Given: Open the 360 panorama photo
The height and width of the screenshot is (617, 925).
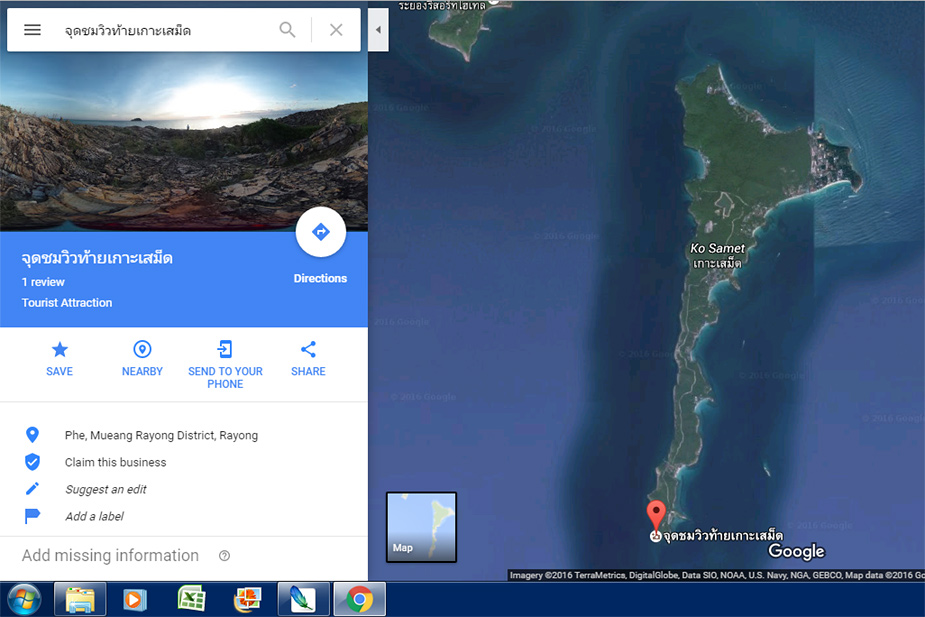Looking at the screenshot, I should coord(183,142).
